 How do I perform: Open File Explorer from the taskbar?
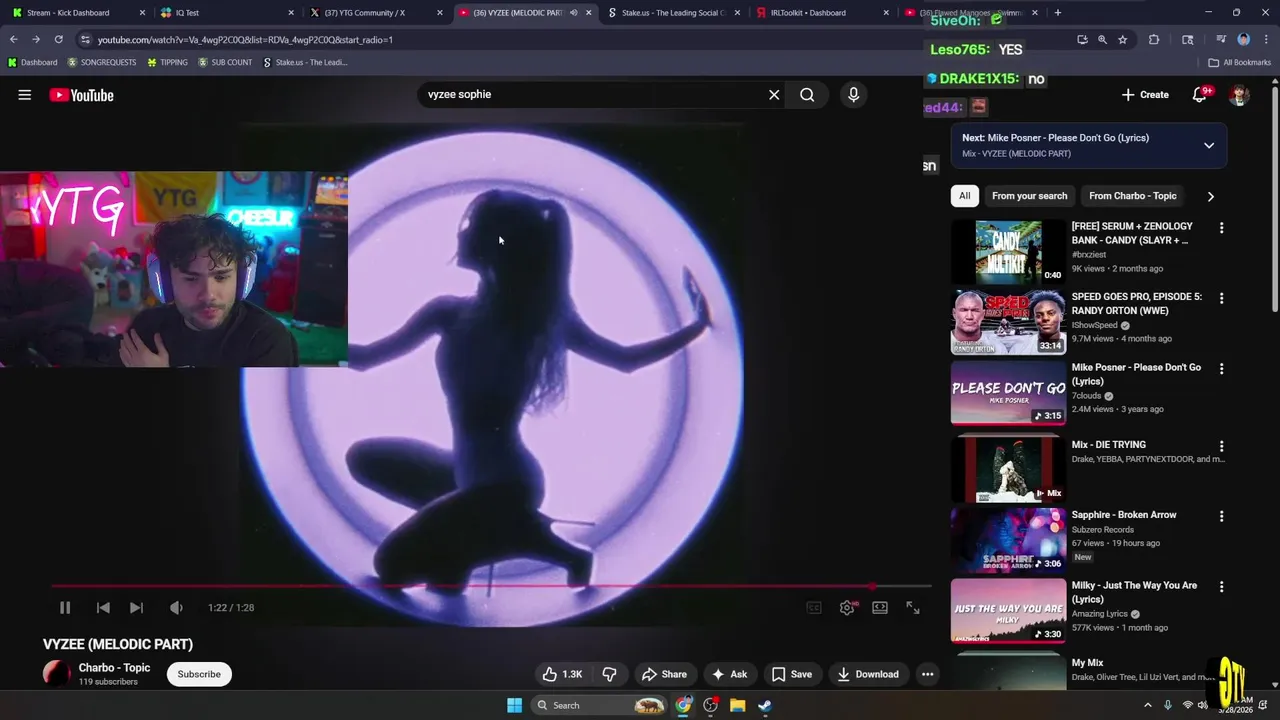737,705
